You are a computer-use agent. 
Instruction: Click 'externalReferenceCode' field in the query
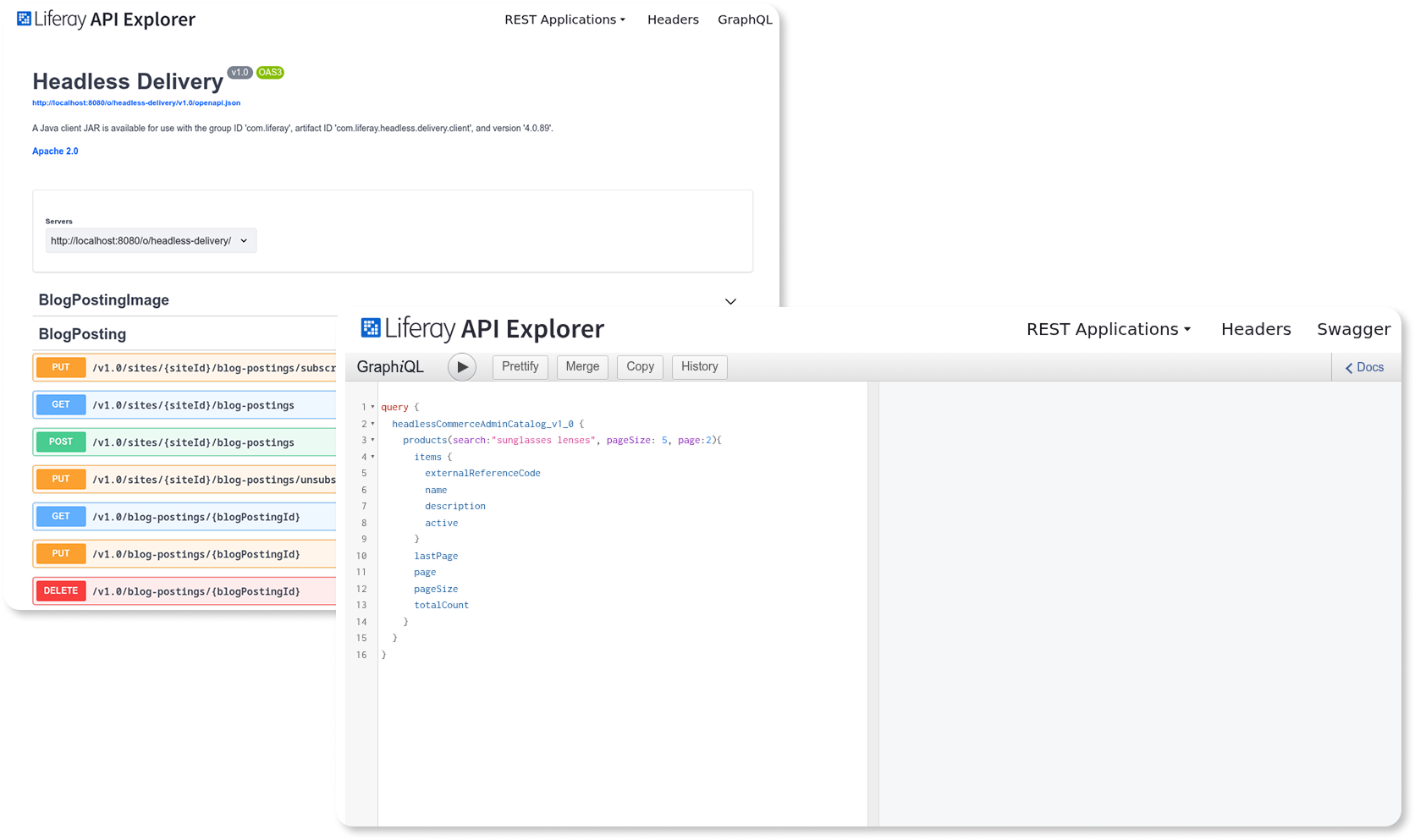click(x=482, y=474)
